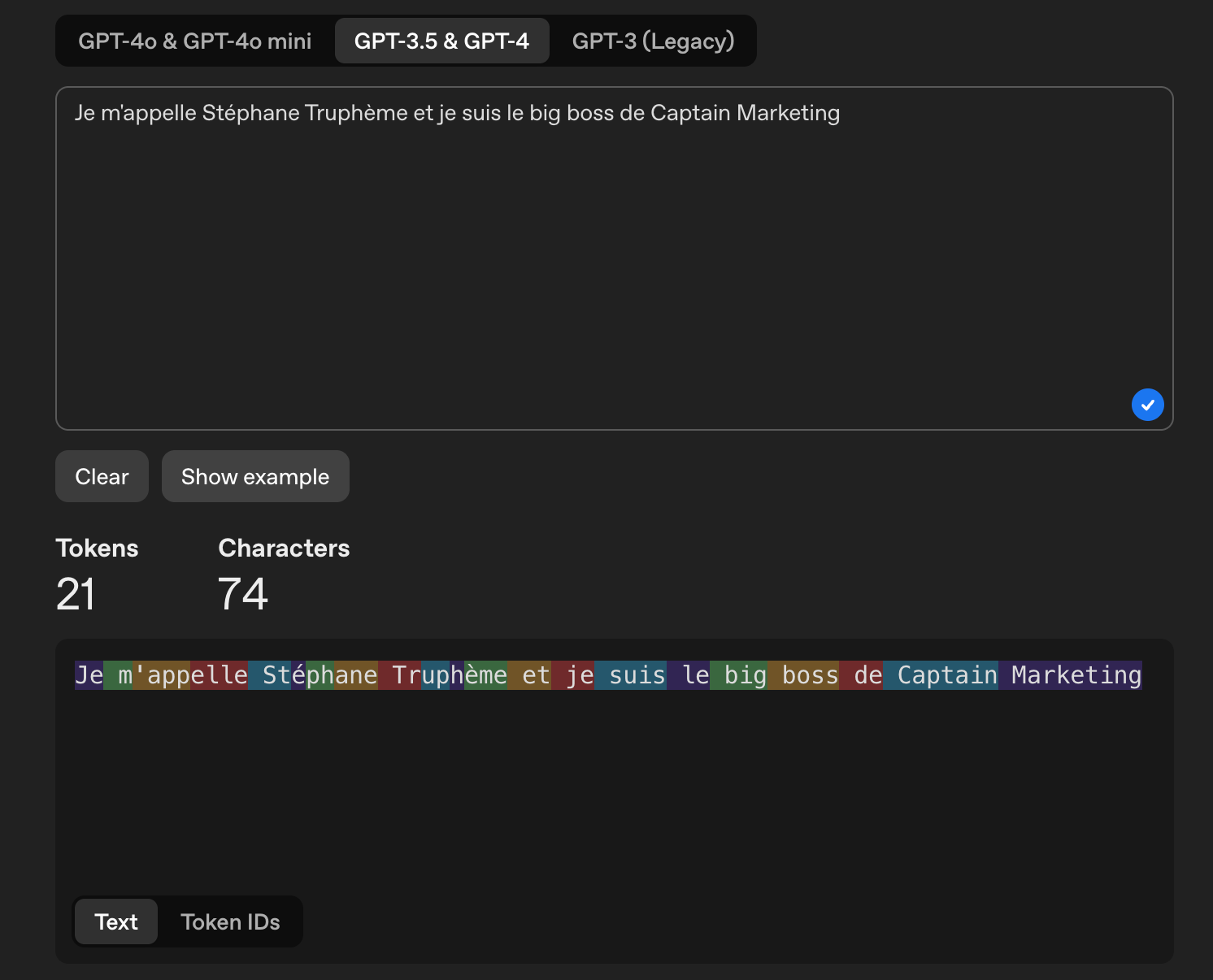This screenshot has width=1213, height=980.
Task: Click the Show example button
Action: click(255, 476)
